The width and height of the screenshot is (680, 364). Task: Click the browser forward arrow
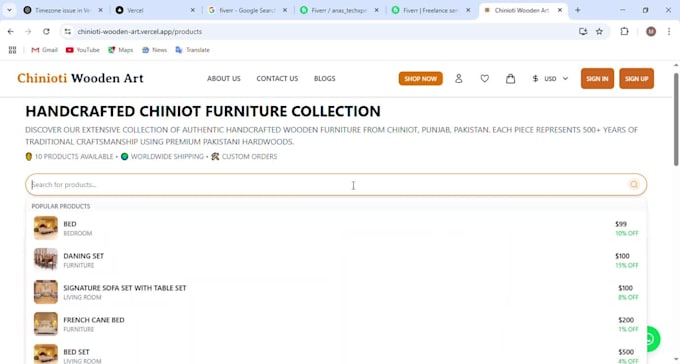(x=28, y=31)
